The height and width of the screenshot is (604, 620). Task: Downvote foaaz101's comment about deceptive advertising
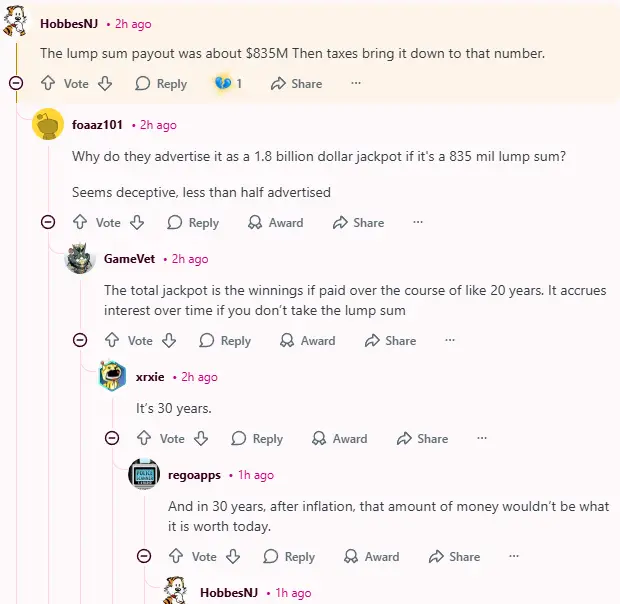138,223
